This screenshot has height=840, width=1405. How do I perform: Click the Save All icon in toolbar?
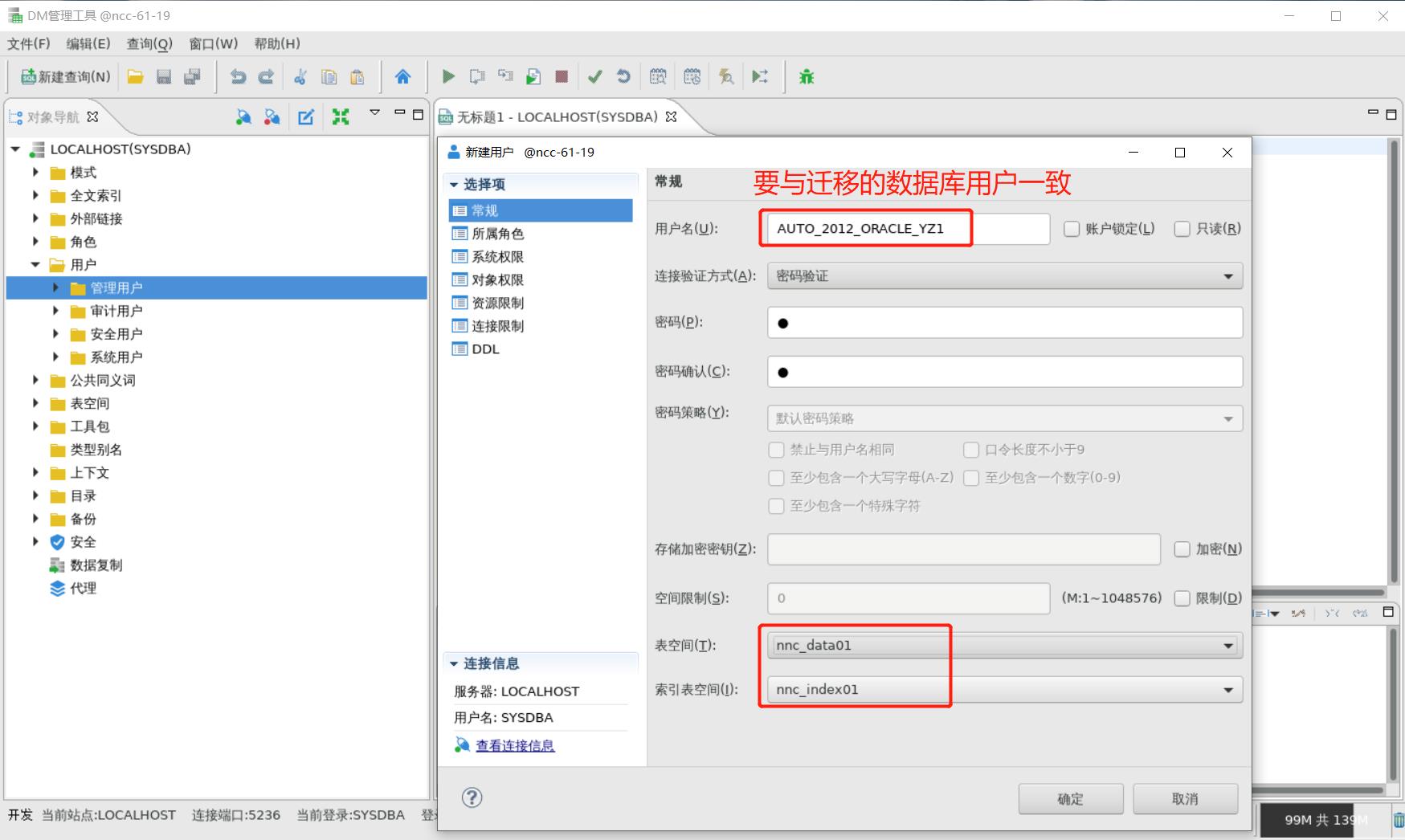pyautogui.click(x=192, y=77)
